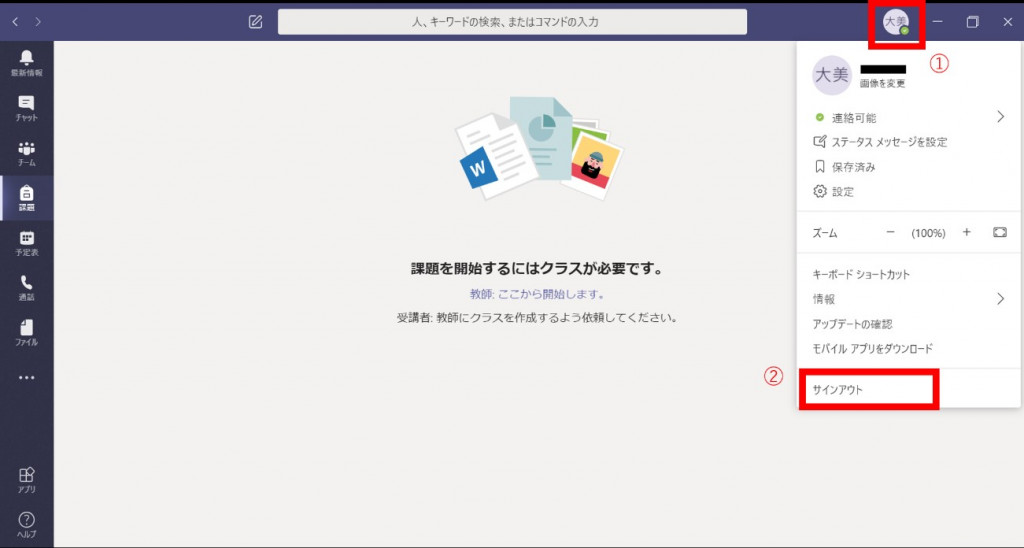Click the 教師: ここから開始します link
Viewport: 1024px width, 548px height.
[537, 295]
